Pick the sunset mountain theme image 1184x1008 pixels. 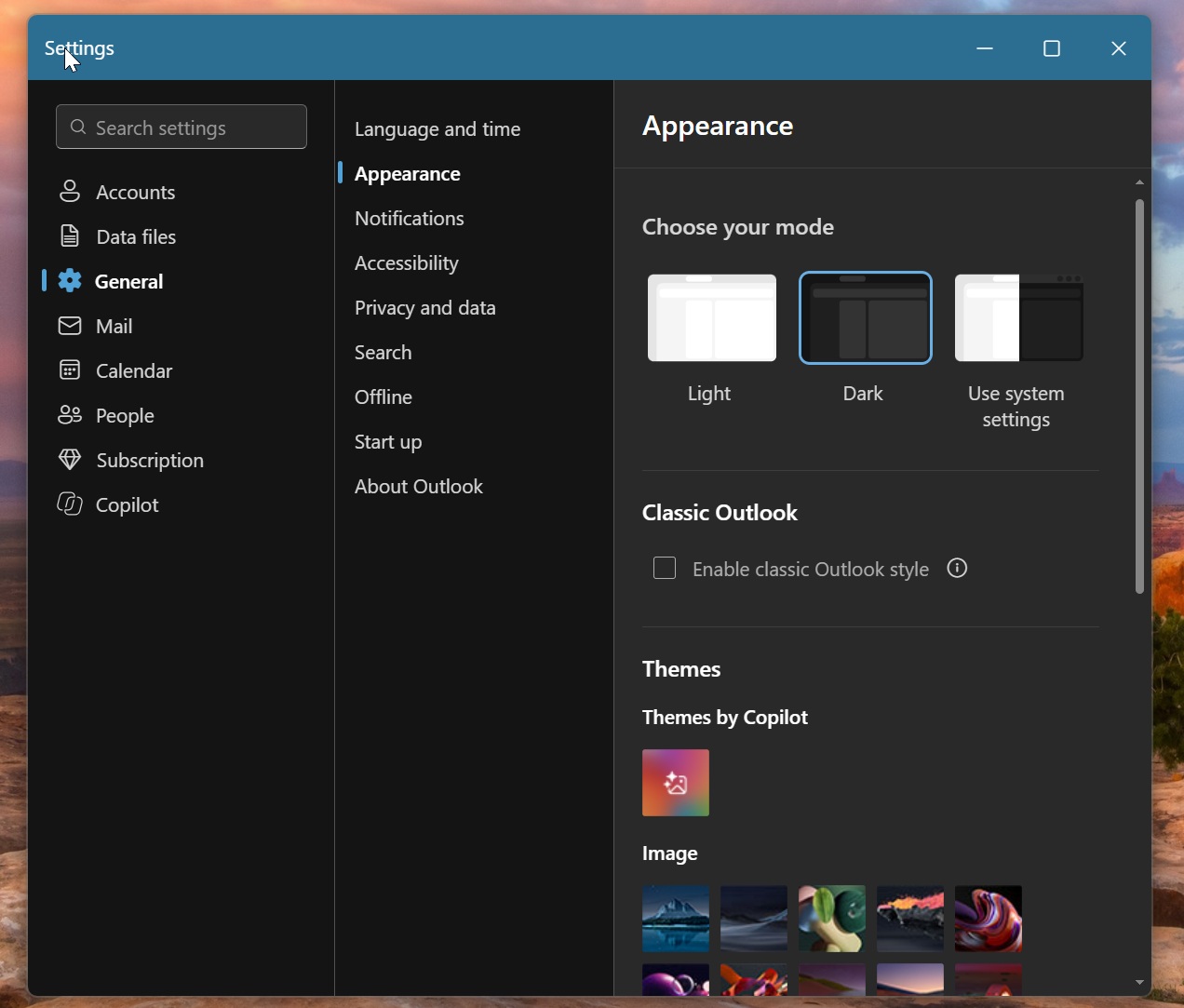910,919
